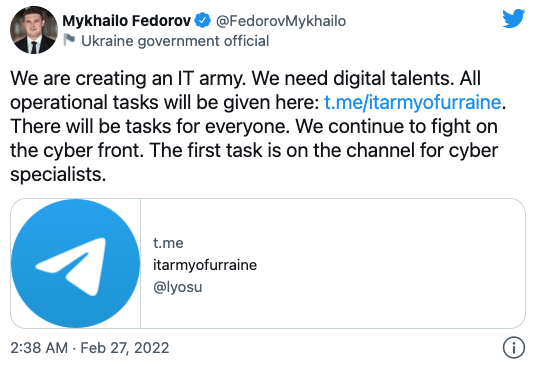Viewport: 538px width, 367px height.
Task: Click 'operational tasks will be given here' text
Action: 165,102
